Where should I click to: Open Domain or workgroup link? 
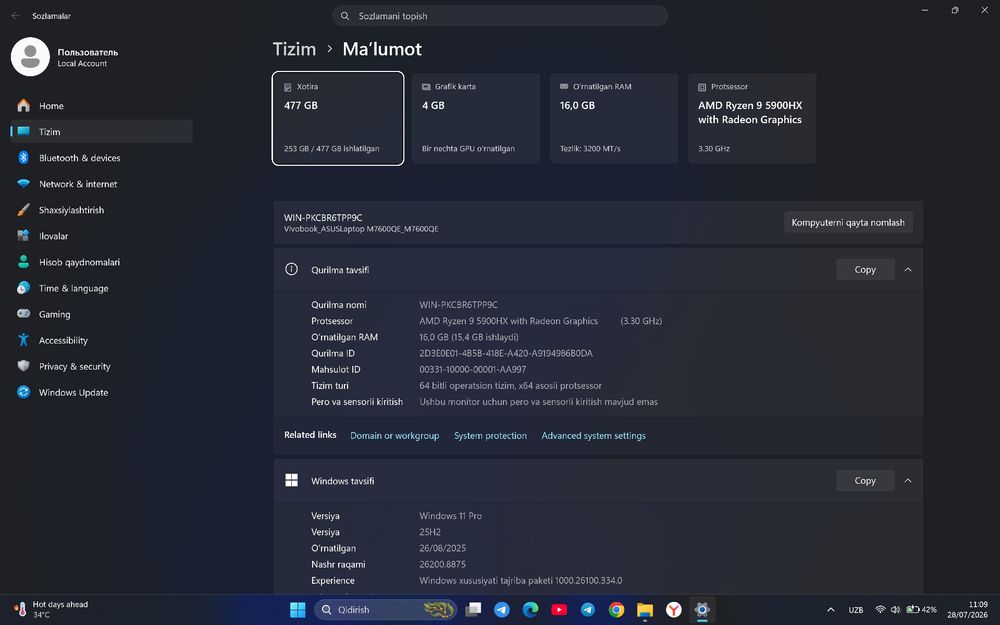click(x=395, y=436)
